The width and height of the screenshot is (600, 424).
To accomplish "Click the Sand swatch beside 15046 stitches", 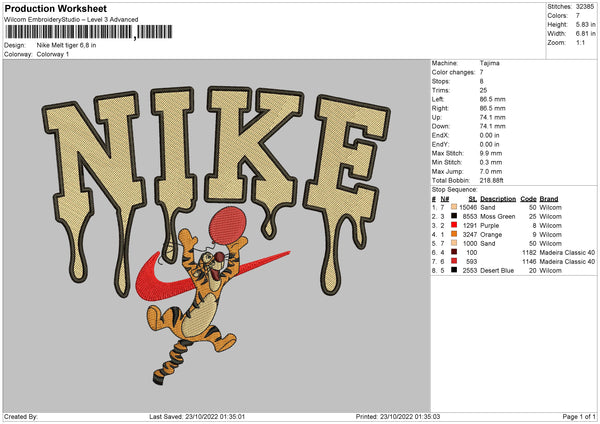I will coord(454,207).
